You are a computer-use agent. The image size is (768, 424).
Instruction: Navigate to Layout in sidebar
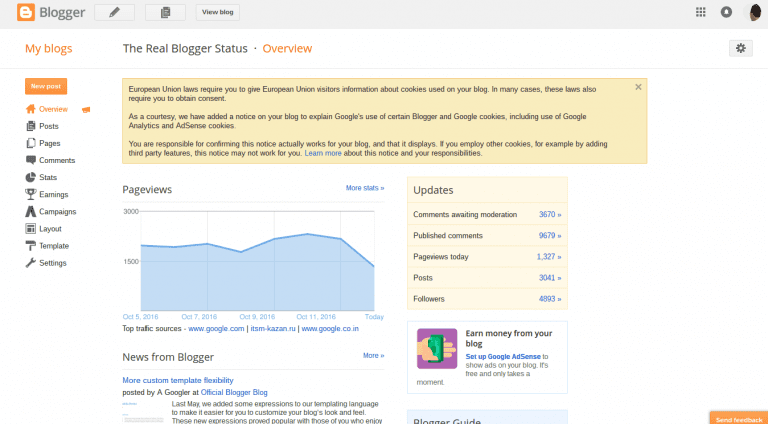(50, 228)
